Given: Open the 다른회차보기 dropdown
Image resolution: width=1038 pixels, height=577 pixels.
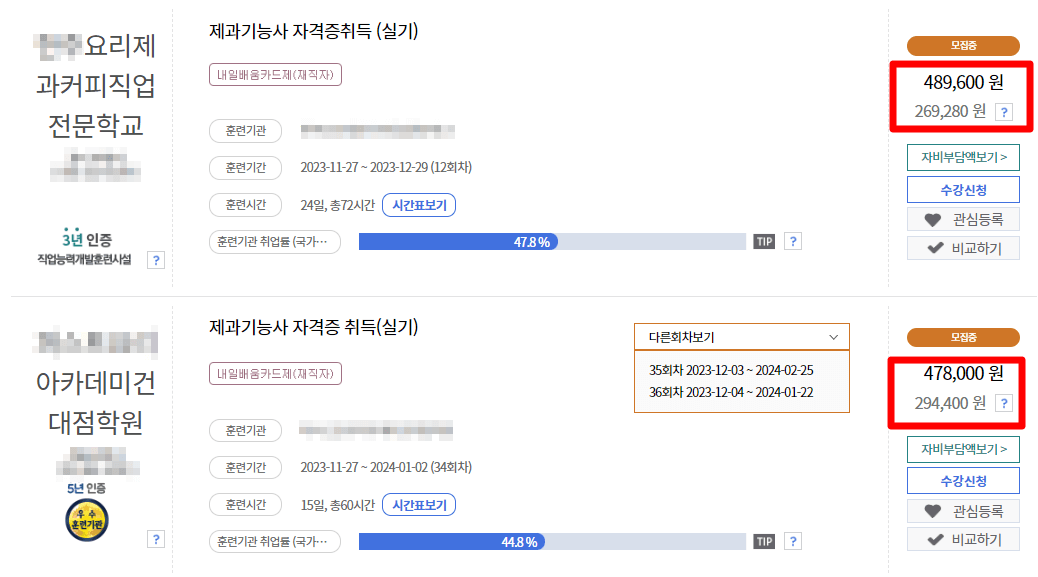Looking at the screenshot, I should click(x=741, y=337).
